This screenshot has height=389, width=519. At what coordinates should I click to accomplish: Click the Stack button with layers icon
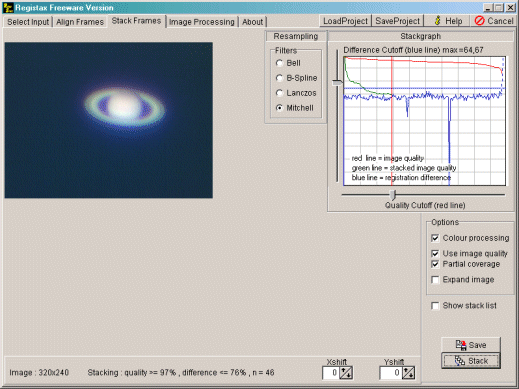coord(471,361)
